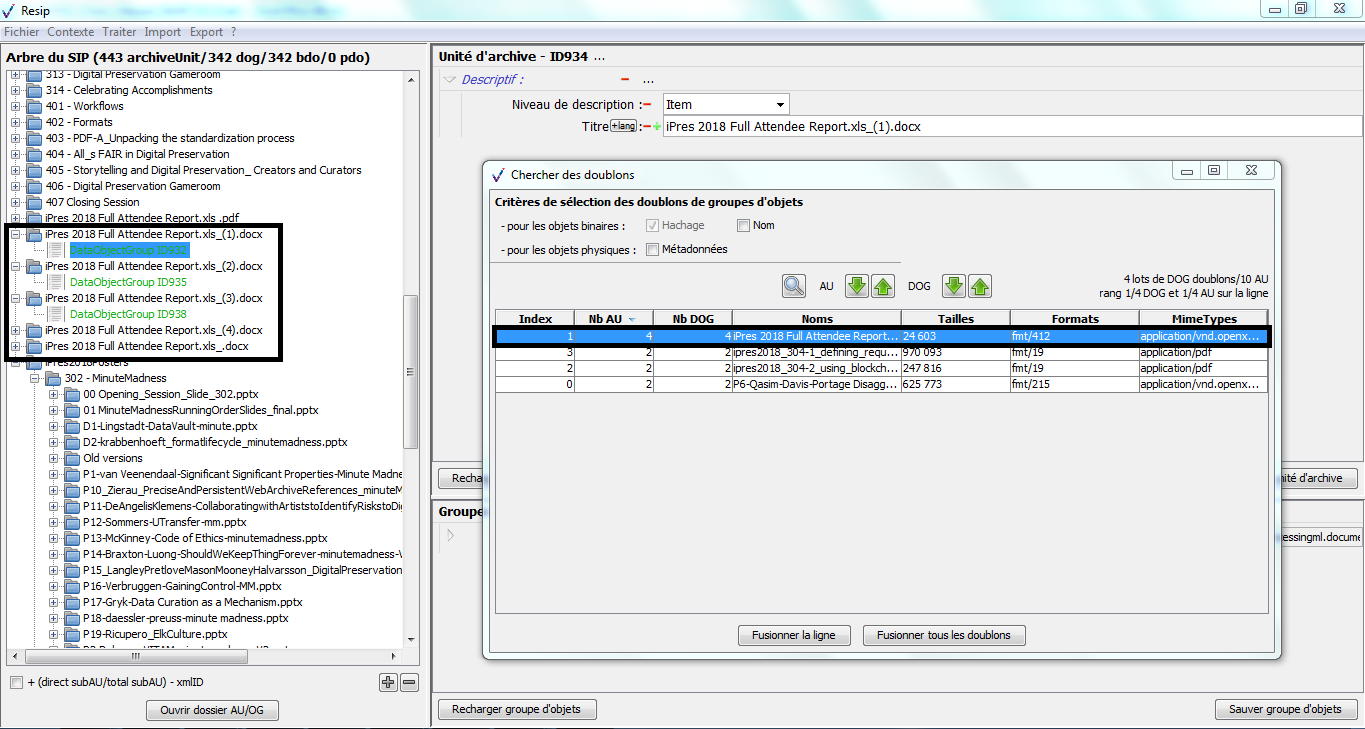Viewport: 1365px width, 729px height.
Task: Click the green plus beside Titre
Action: 657,126
